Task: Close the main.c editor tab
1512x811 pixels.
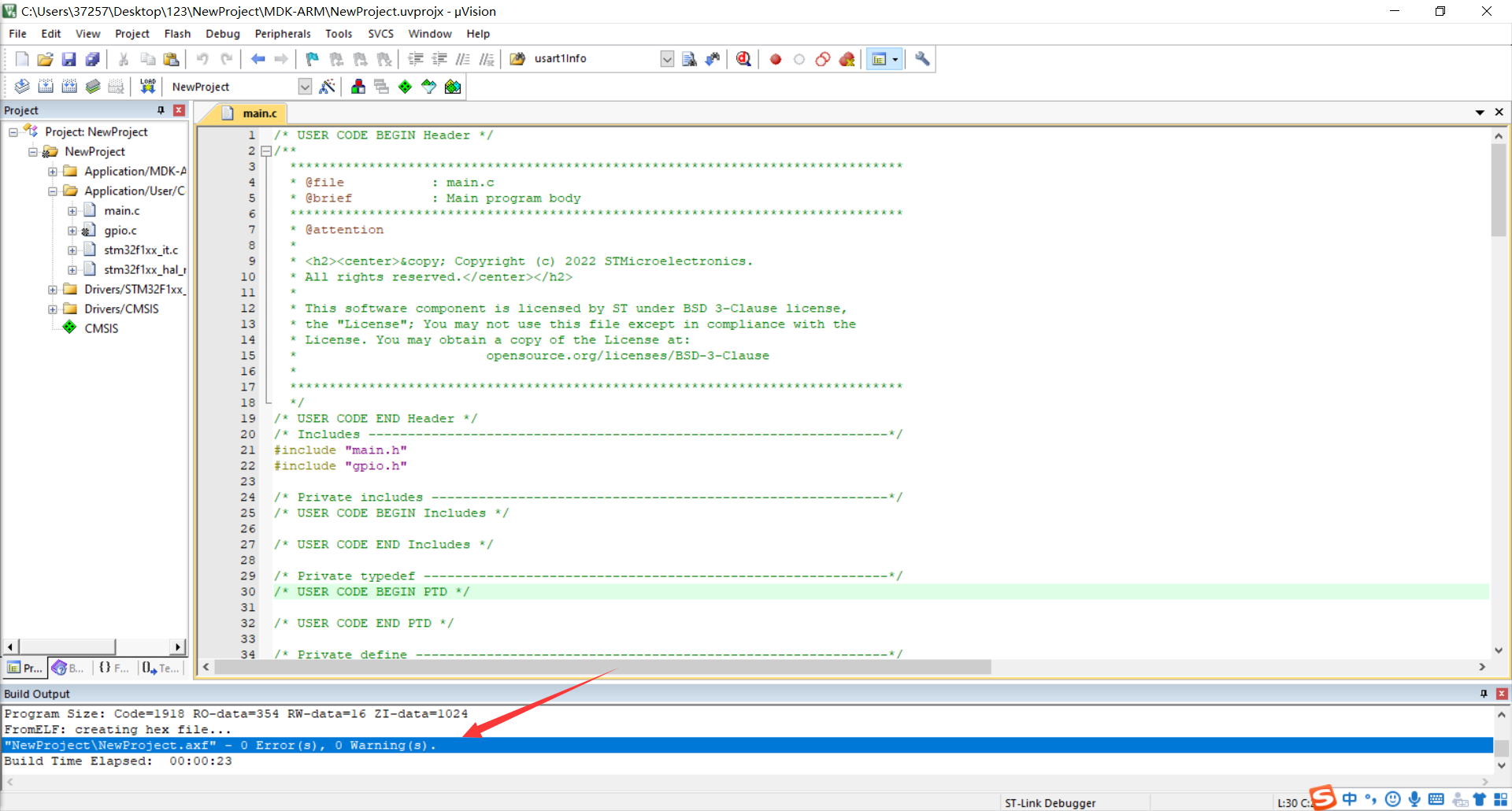Action: coord(1499,113)
